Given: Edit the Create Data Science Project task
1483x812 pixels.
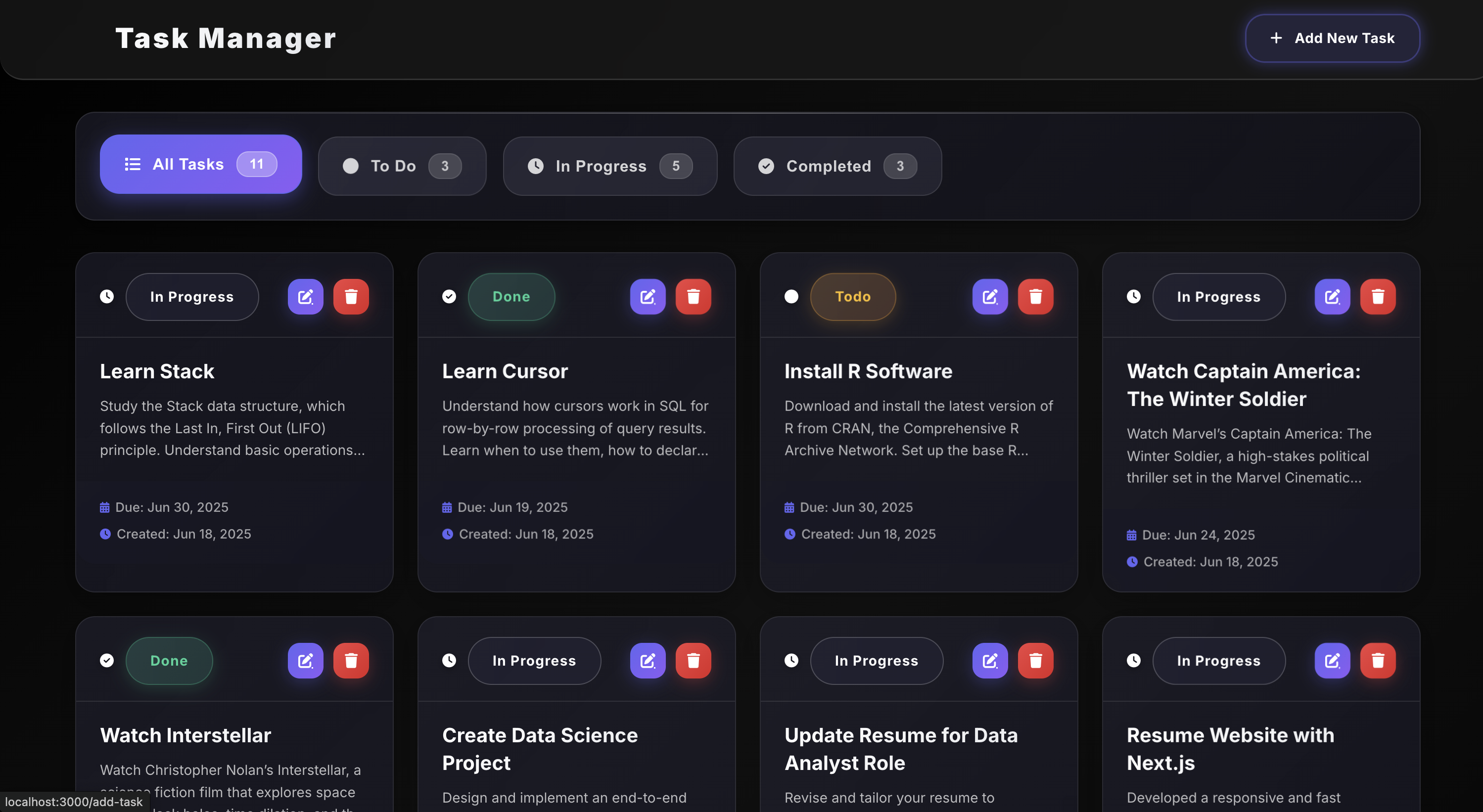Looking at the screenshot, I should tap(648, 661).
